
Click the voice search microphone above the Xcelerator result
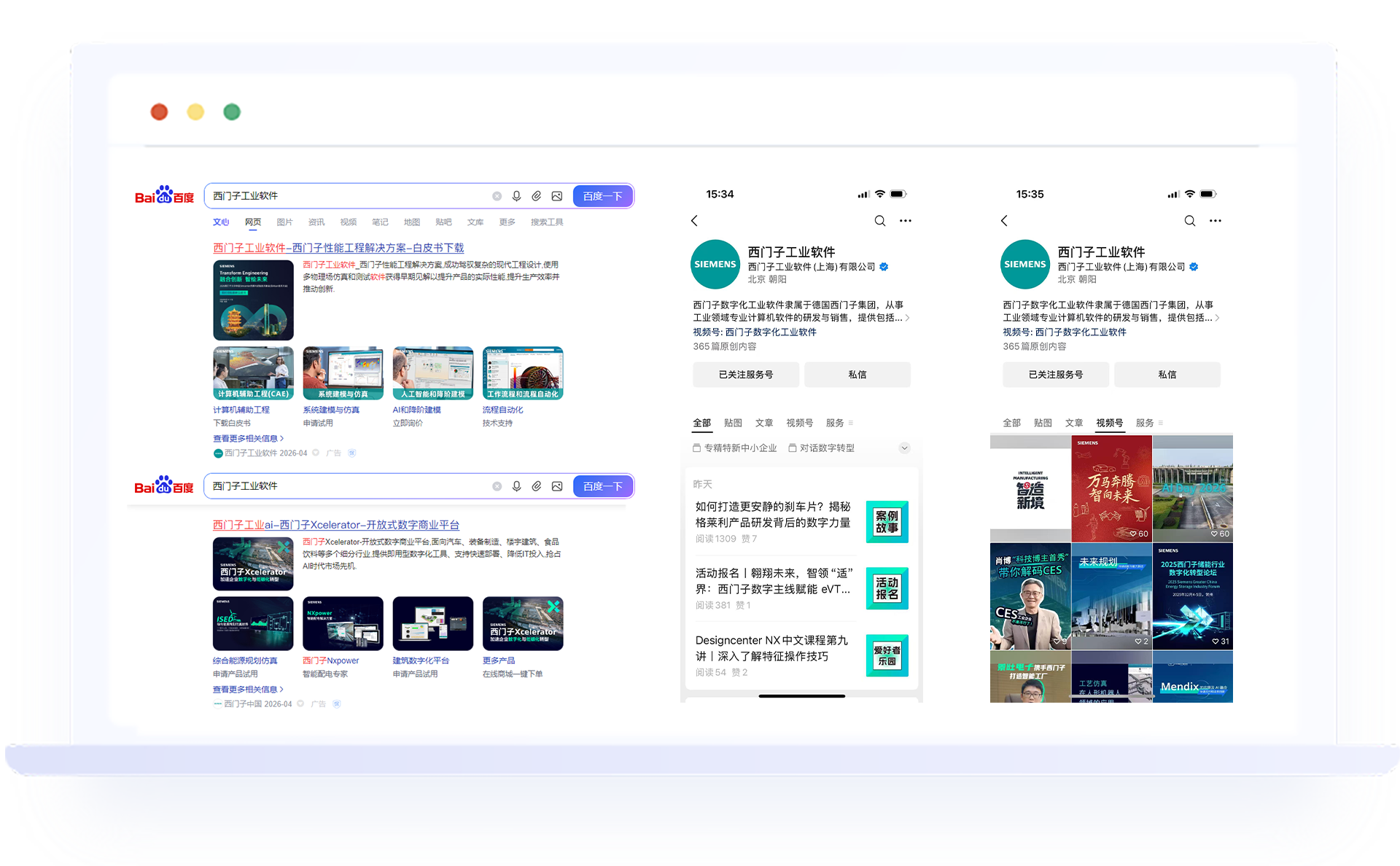click(516, 486)
